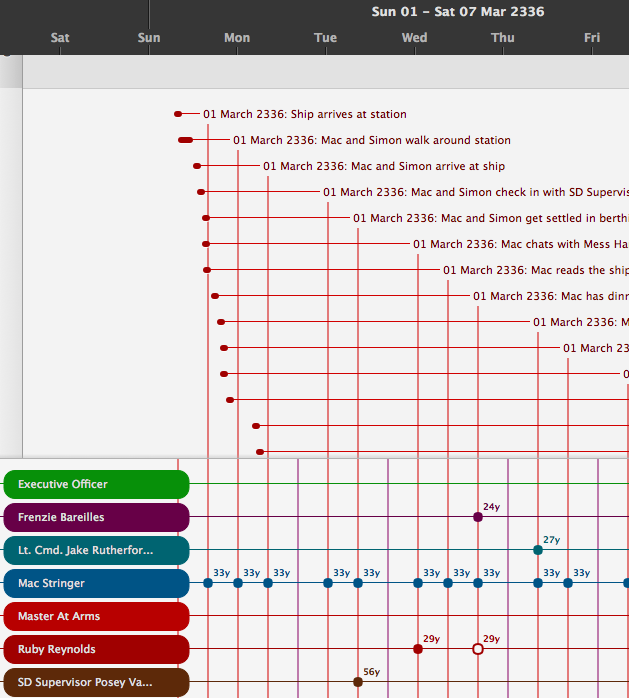Select the Ruby Reynolds entity label
The width and height of the screenshot is (629, 698).
pos(96,649)
